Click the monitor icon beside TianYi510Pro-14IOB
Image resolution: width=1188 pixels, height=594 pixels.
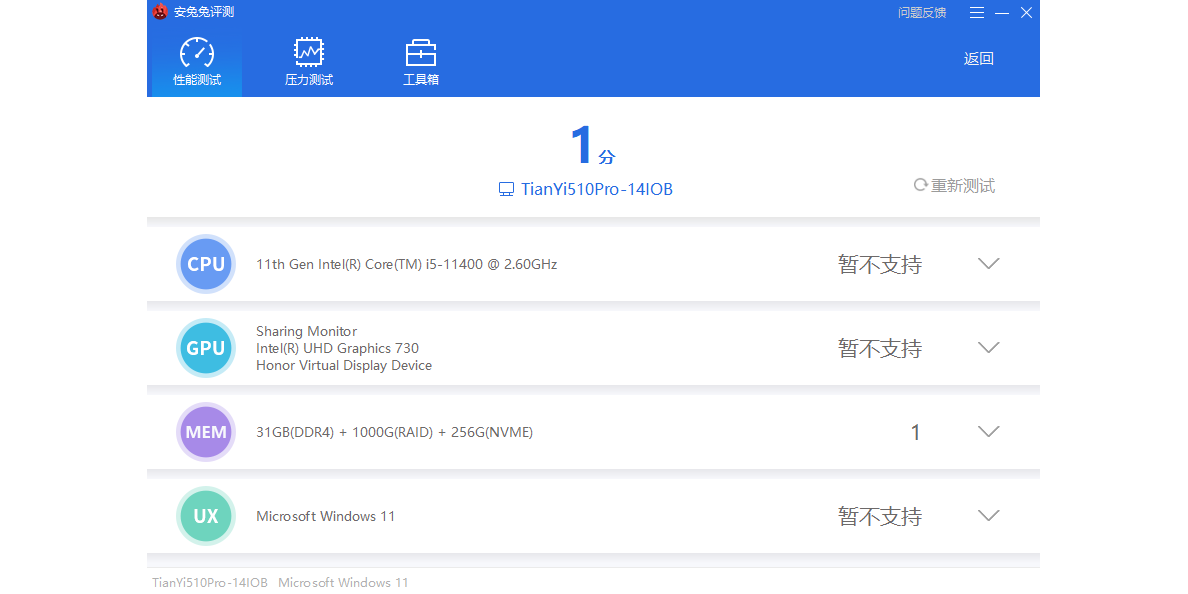(506, 189)
